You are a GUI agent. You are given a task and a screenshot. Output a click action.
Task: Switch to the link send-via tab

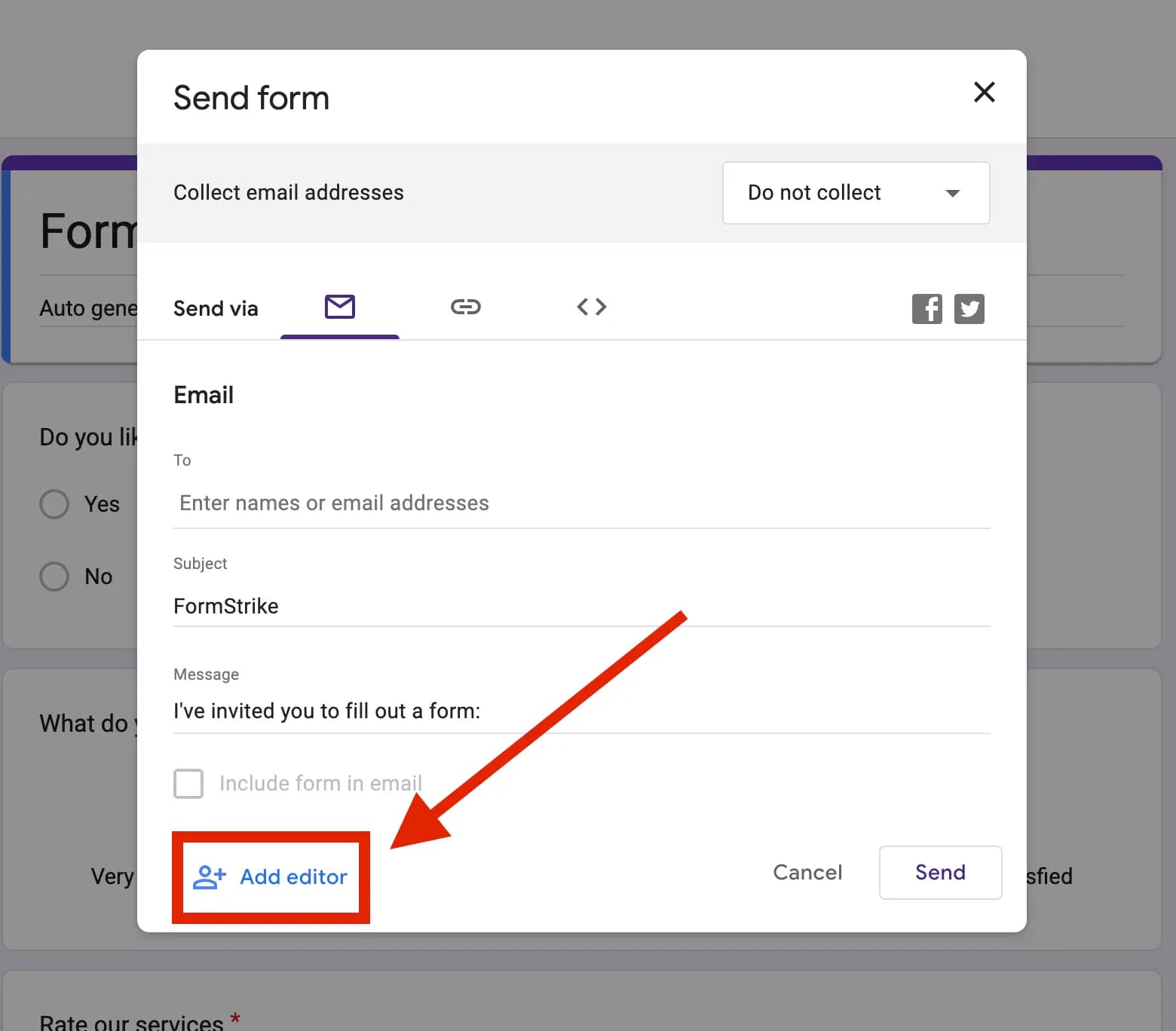465,307
